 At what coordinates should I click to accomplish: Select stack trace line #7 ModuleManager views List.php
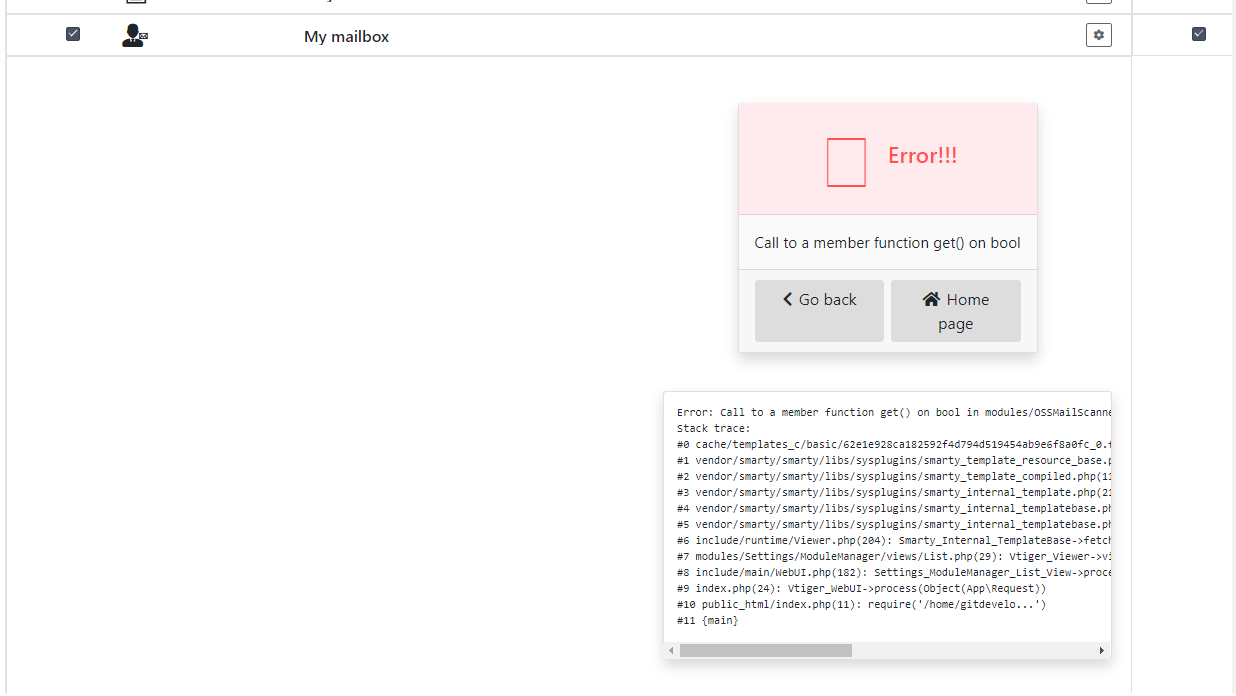(894, 556)
